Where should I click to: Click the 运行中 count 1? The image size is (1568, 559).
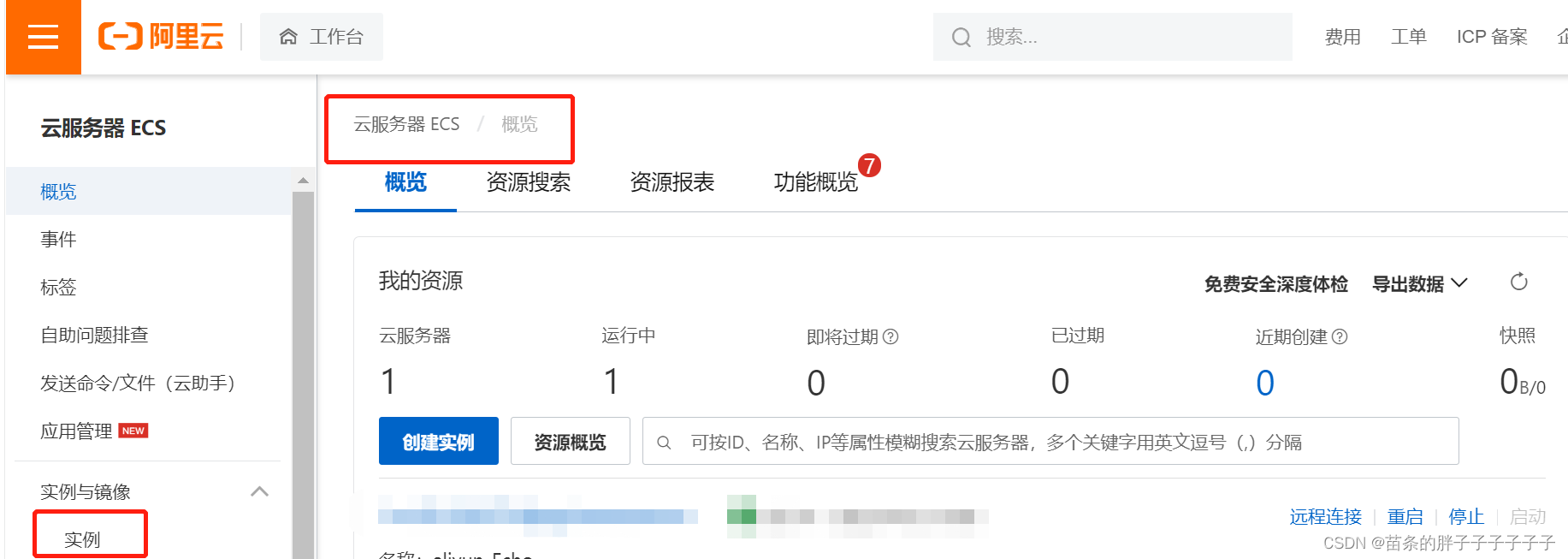tap(611, 382)
